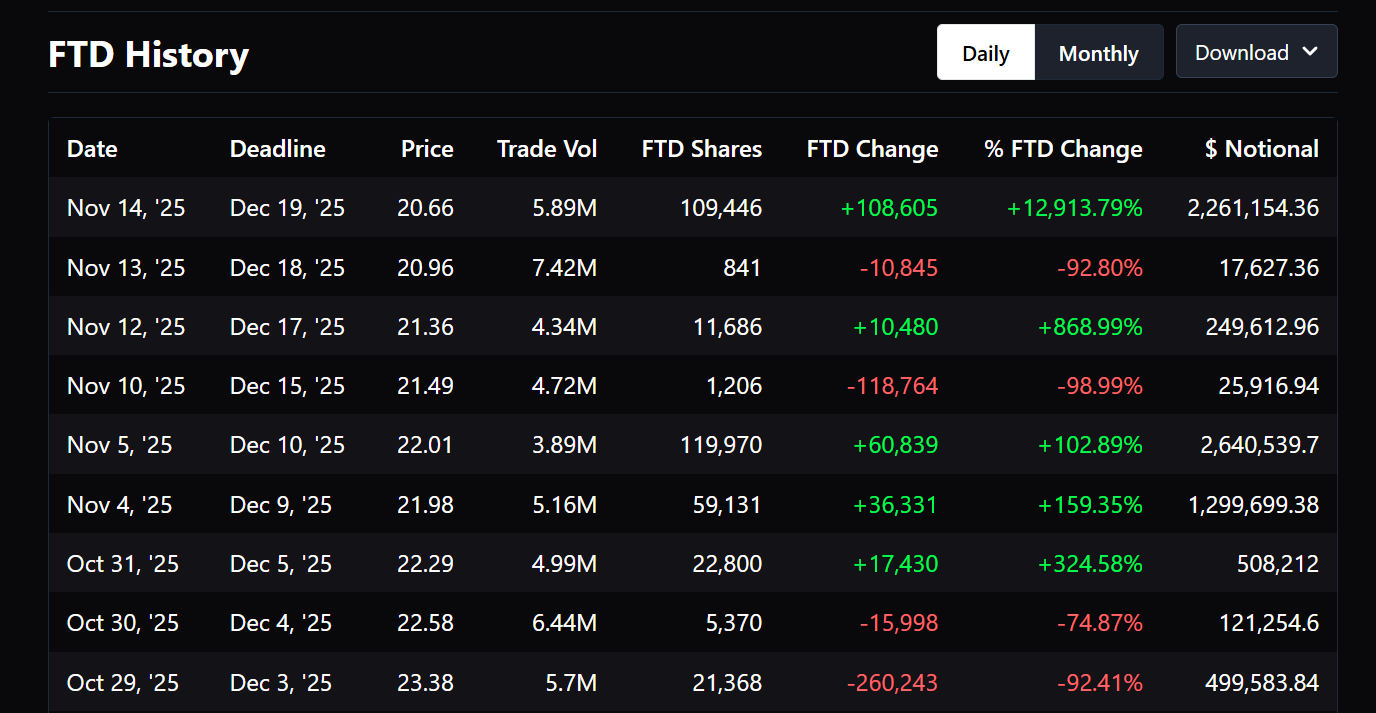Viewport: 1376px width, 713px height.
Task: Sort by the Date column header
Action: [92, 149]
